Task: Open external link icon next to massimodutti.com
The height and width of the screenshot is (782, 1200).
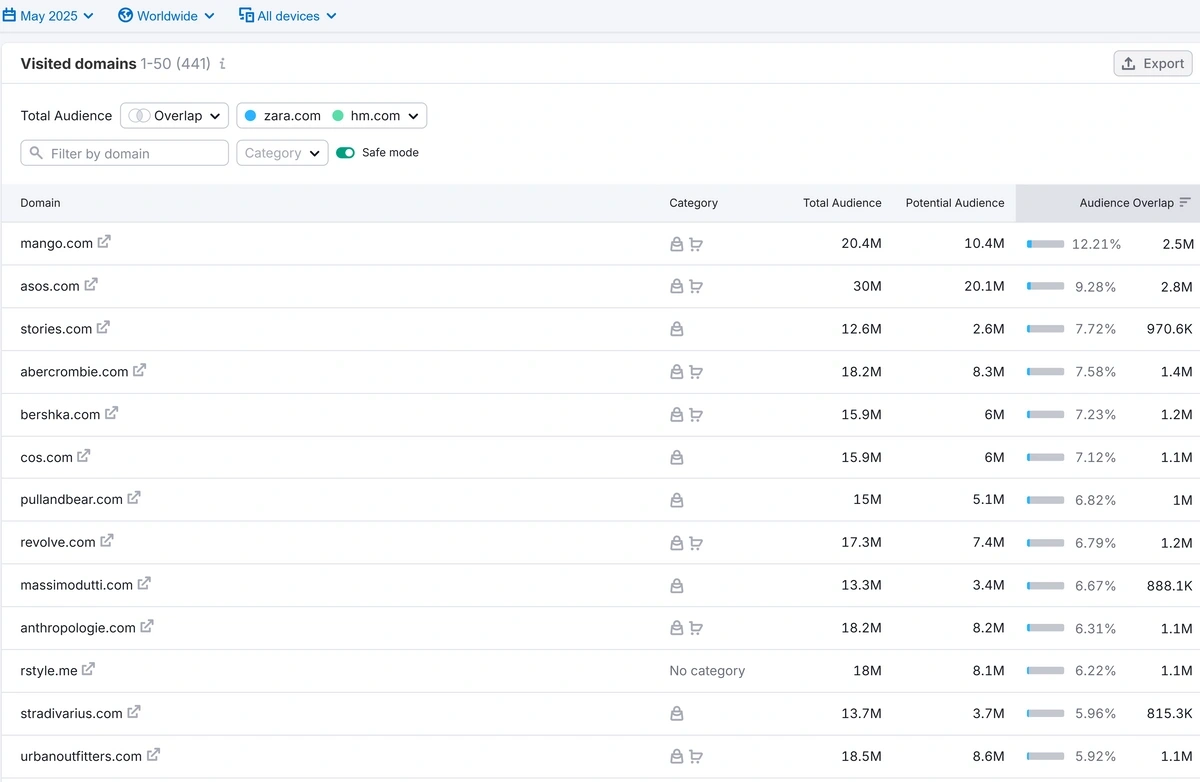Action: tap(144, 584)
